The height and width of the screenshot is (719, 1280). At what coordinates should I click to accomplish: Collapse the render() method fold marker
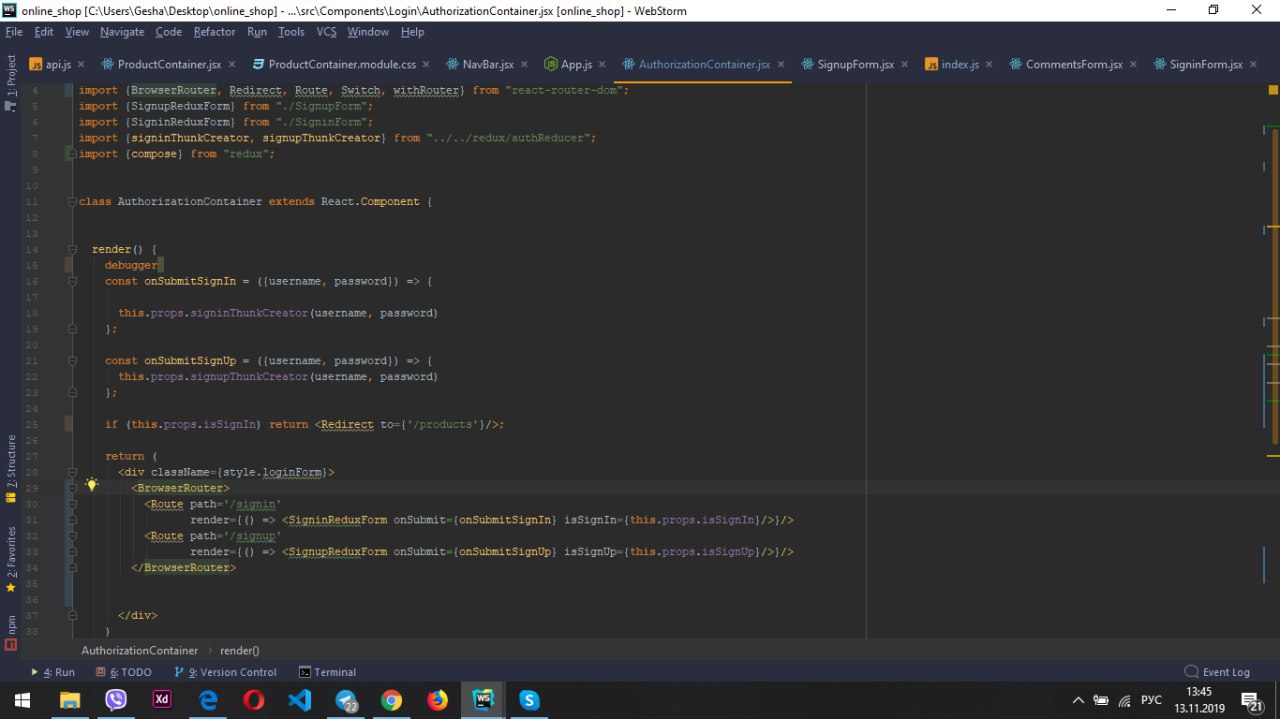tap(71, 250)
